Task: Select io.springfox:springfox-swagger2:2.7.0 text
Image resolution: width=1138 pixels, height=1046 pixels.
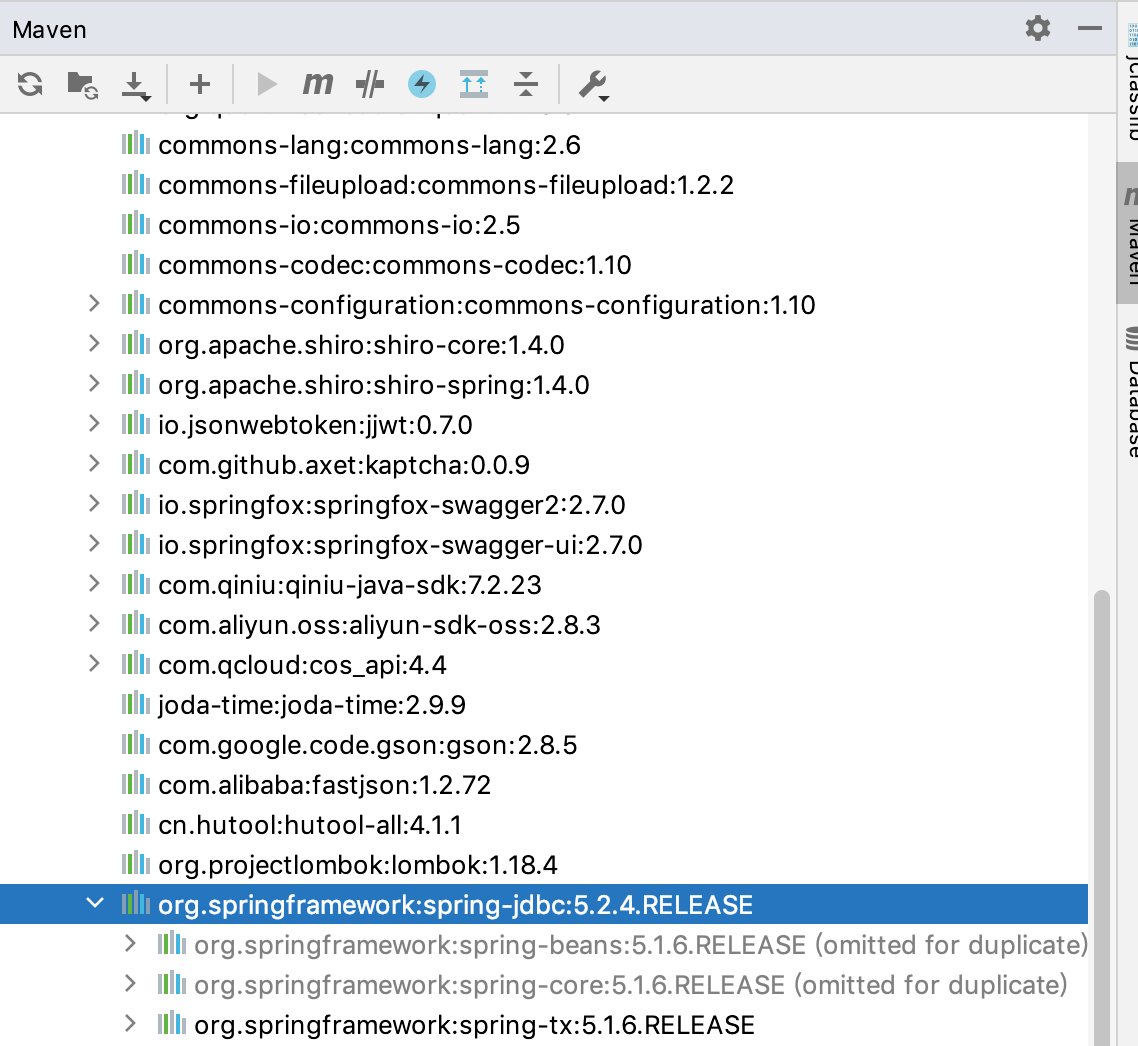Action: point(392,505)
